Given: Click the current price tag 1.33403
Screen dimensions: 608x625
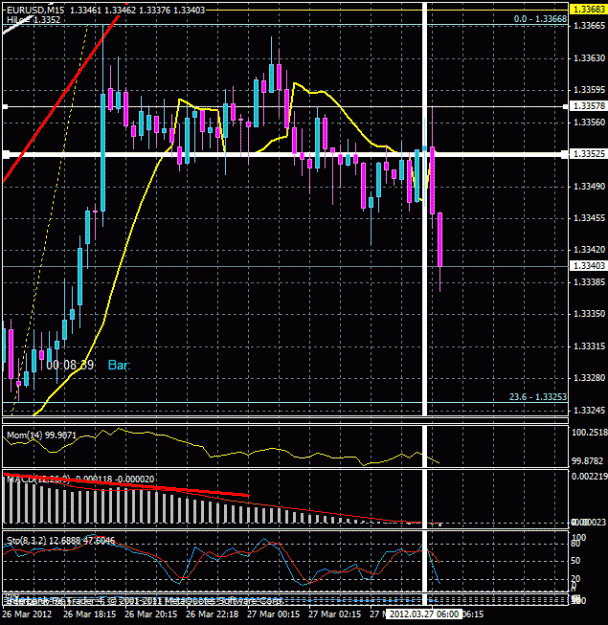Looking at the screenshot, I should point(589,266).
